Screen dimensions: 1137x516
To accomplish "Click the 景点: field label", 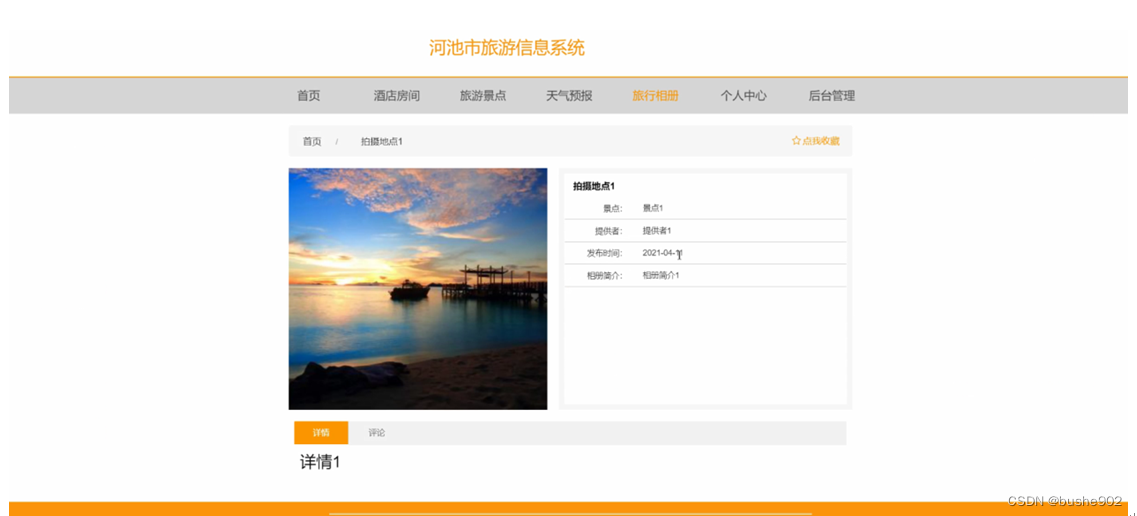I will click(613, 209).
